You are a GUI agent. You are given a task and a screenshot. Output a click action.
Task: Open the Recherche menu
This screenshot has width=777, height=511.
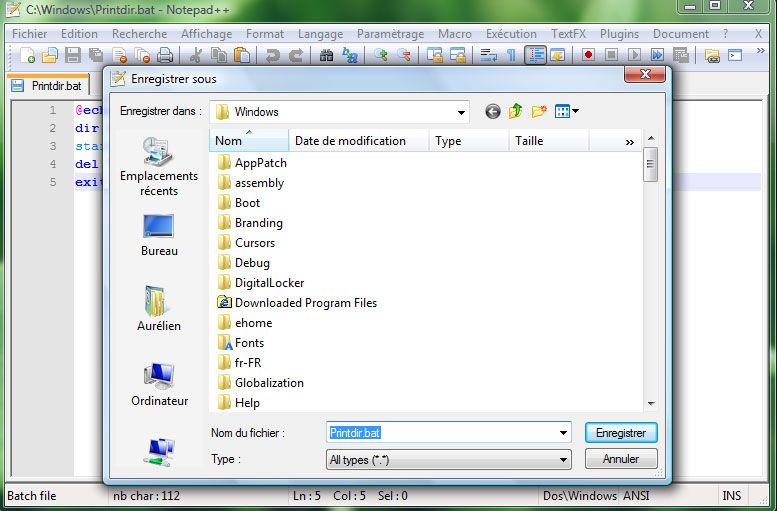pos(139,34)
